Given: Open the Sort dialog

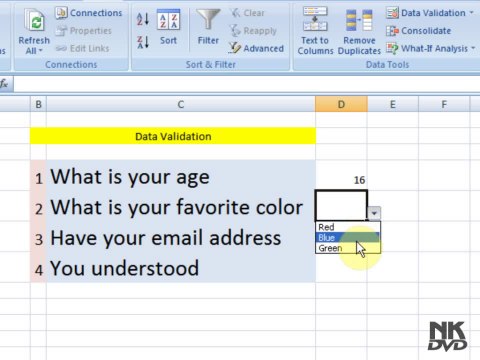Looking at the screenshot, I should pyautogui.click(x=168, y=27).
